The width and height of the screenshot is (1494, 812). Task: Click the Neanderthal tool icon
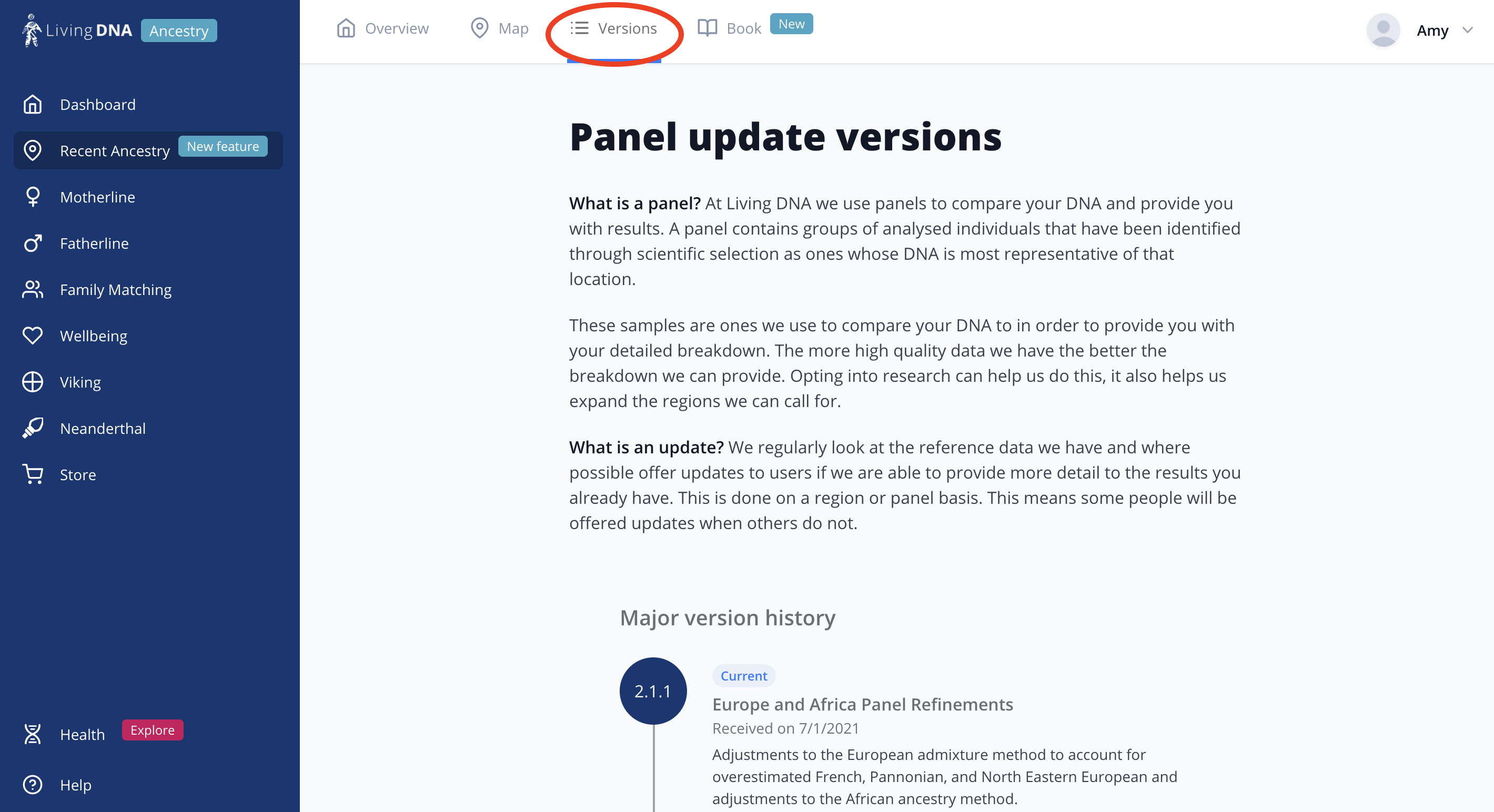point(33,428)
